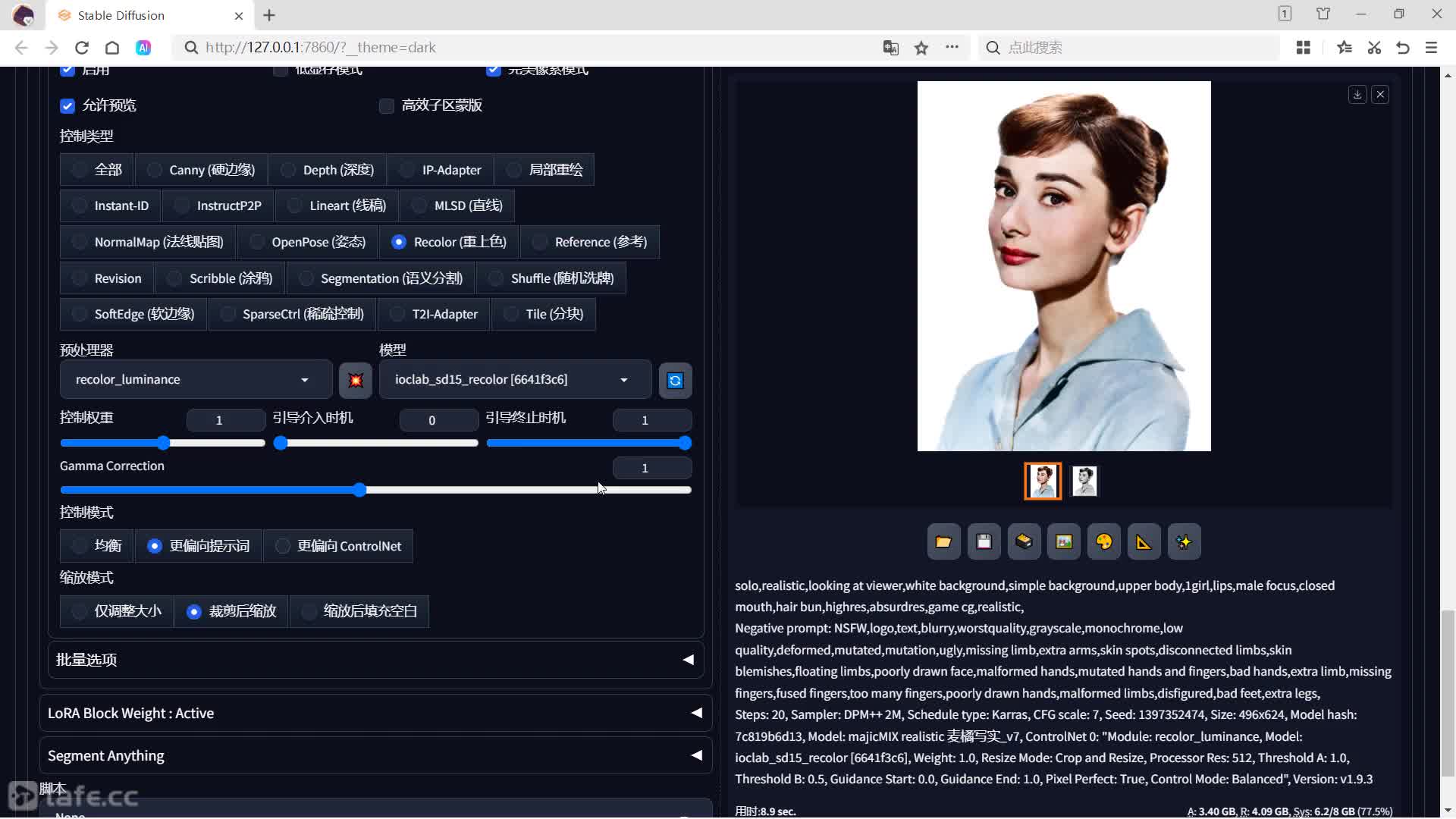Select IP-Adapter control type

click(x=441, y=170)
